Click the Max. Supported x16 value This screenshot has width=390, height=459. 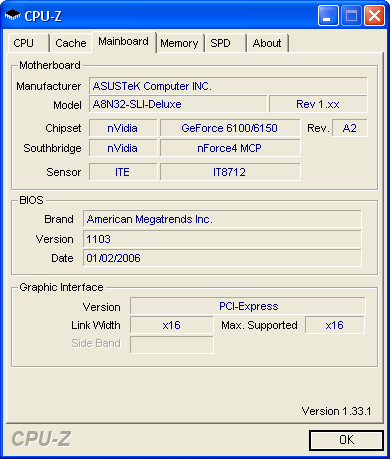tap(335, 325)
